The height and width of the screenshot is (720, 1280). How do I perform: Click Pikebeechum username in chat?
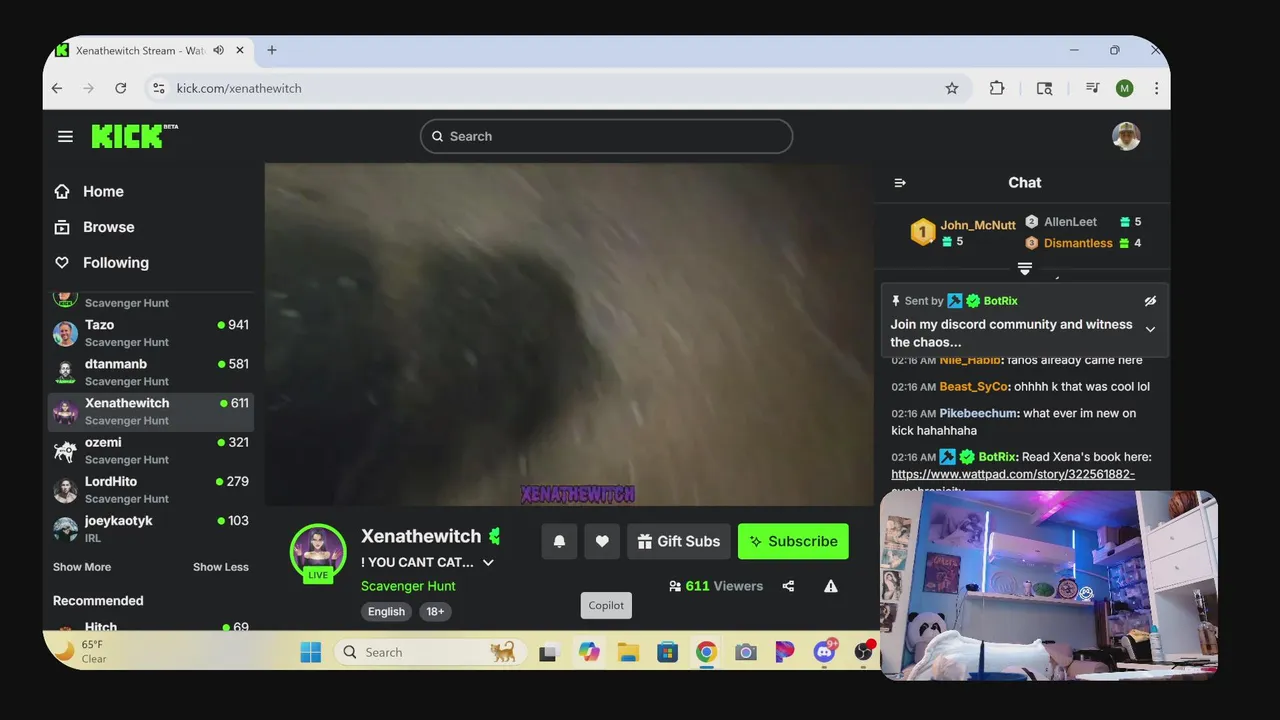[979, 413]
